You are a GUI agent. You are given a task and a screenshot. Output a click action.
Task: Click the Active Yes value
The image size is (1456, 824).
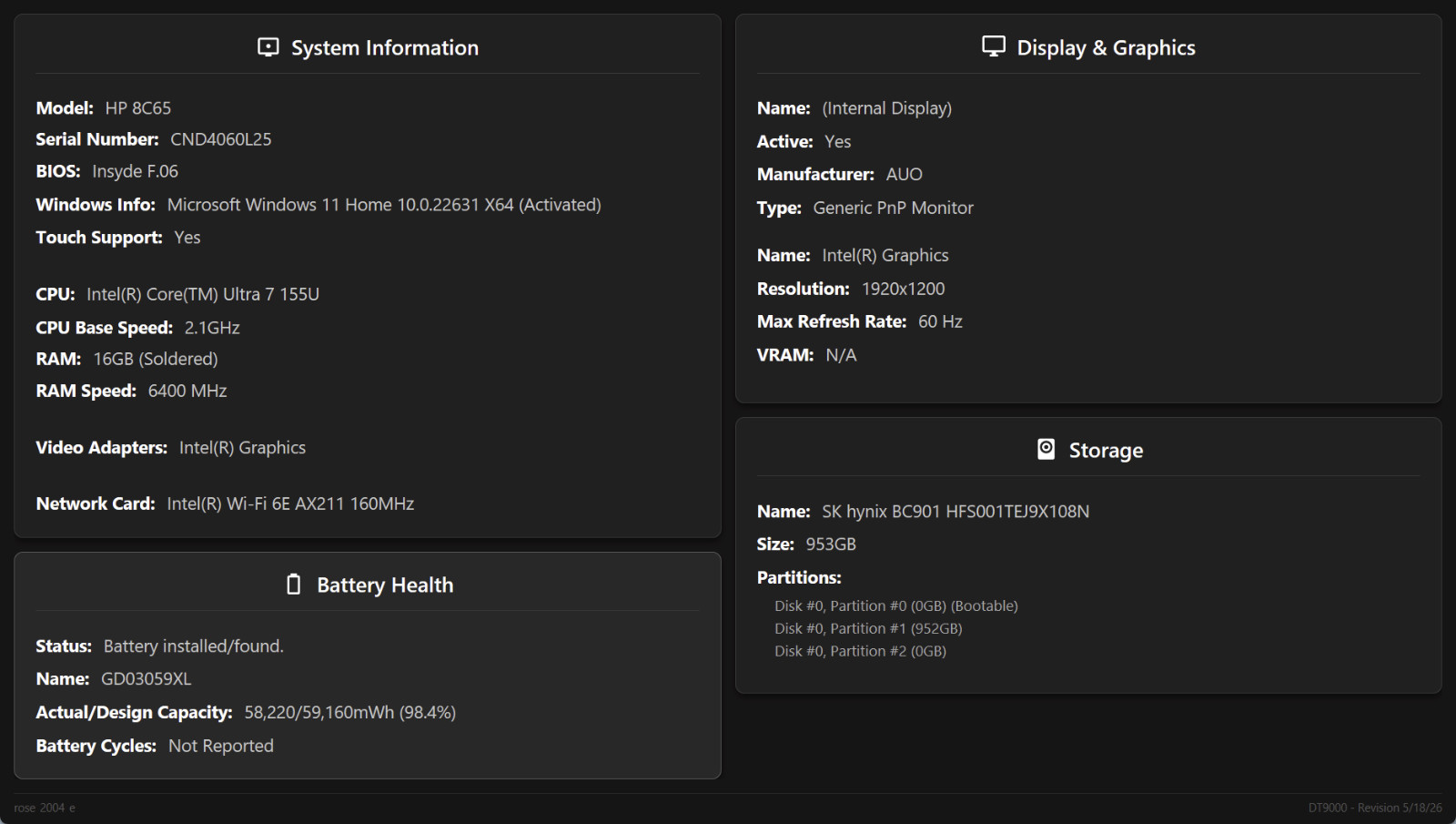pos(838,142)
